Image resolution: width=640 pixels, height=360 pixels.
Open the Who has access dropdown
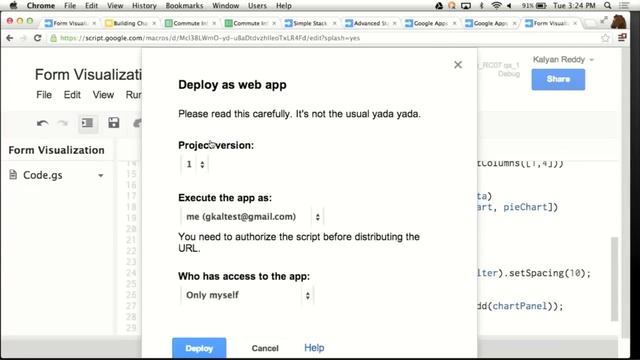click(x=247, y=295)
